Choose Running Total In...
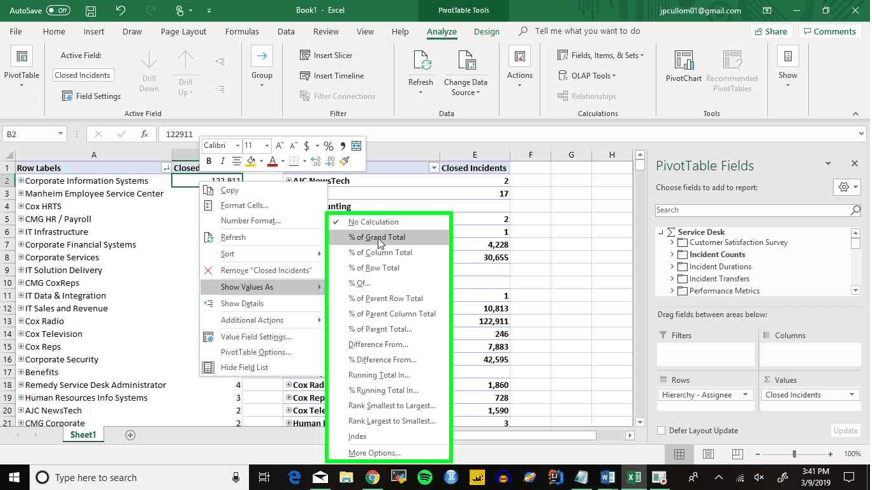Screen dimensions: 872x490 [x=389, y=375]
